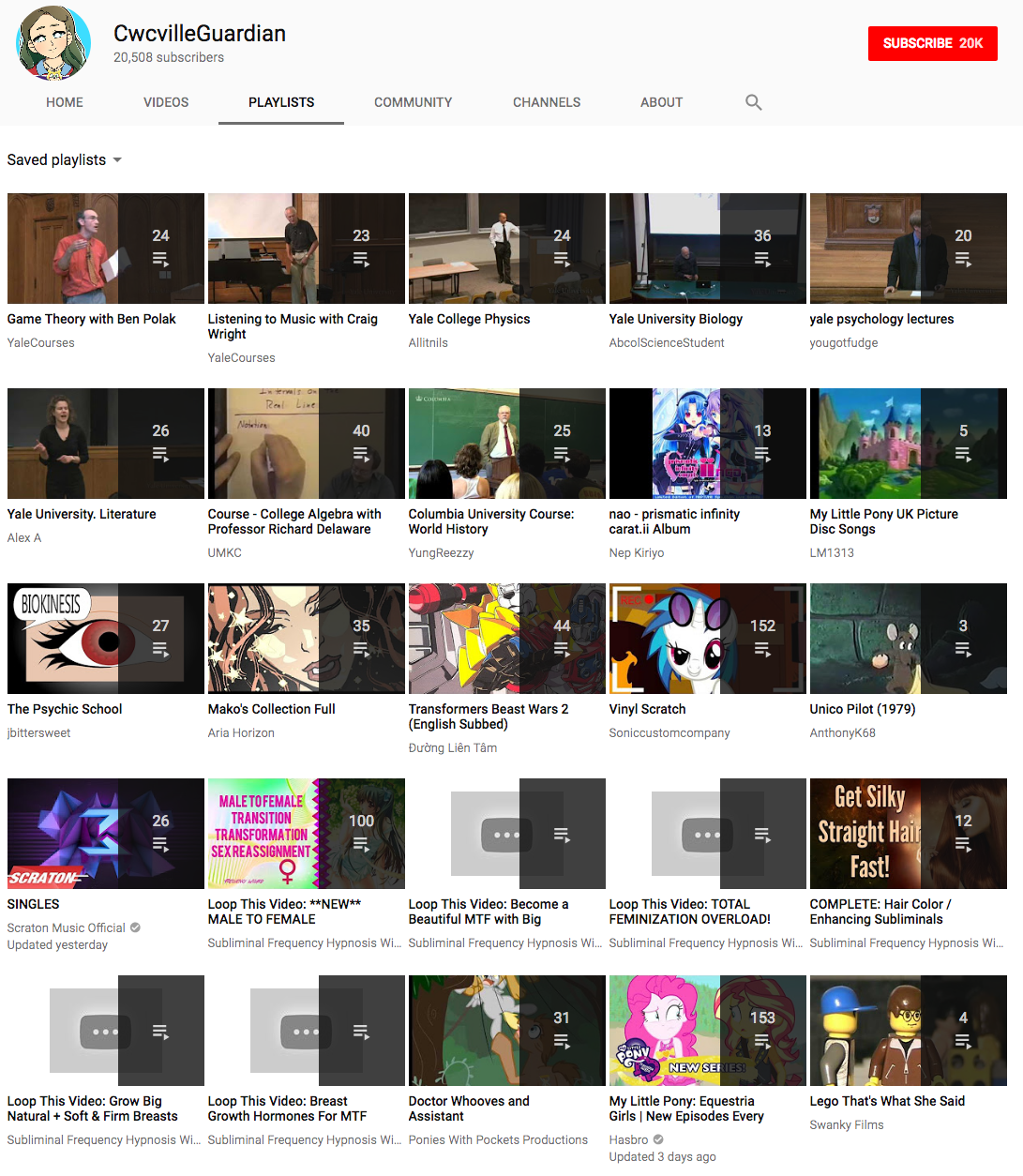Image resolution: width=1023 pixels, height=1176 pixels.
Task: Click the search magnifier icon in channel tabs
Action: [x=754, y=102]
